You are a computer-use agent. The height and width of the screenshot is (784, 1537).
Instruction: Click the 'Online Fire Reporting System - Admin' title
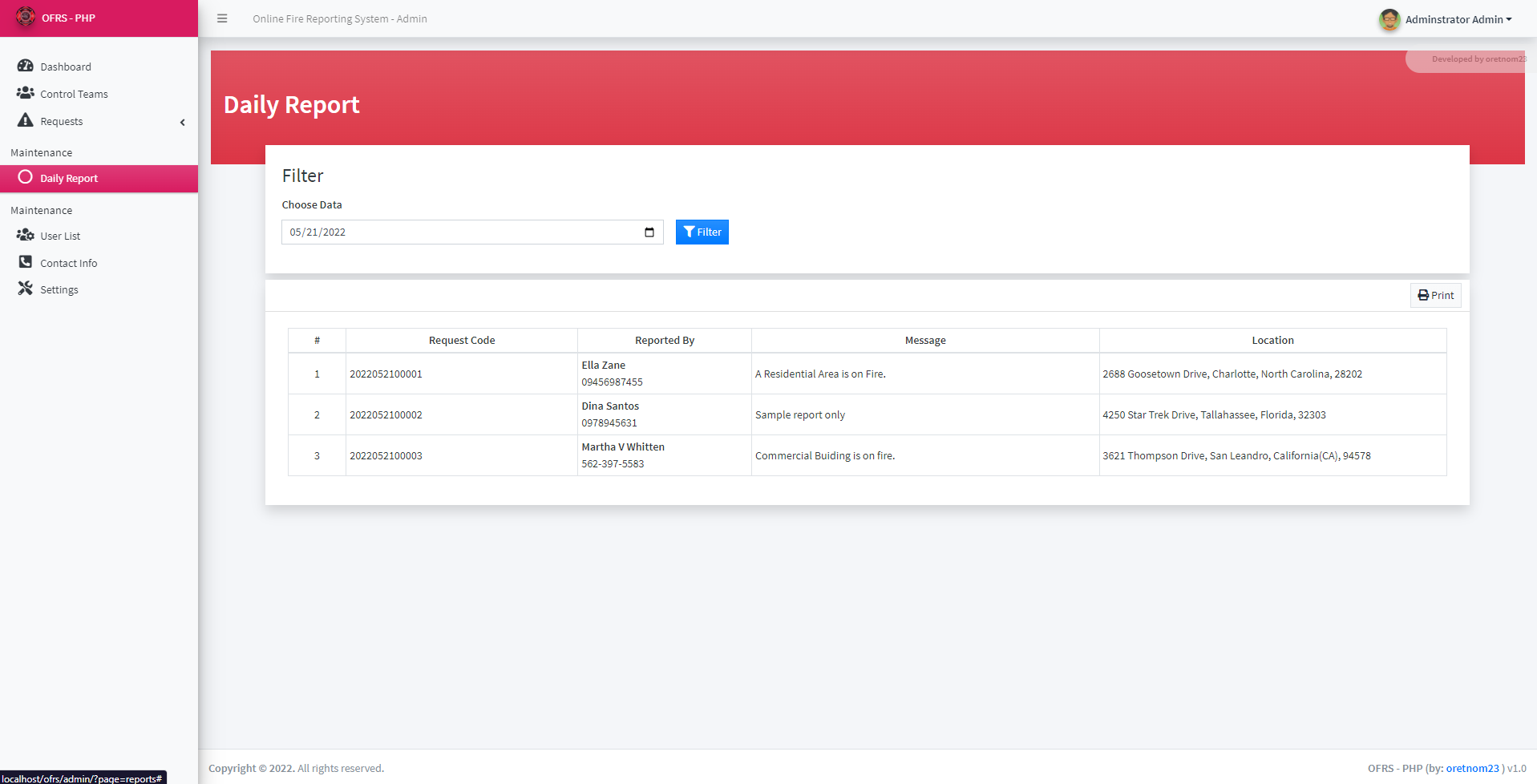(340, 18)
